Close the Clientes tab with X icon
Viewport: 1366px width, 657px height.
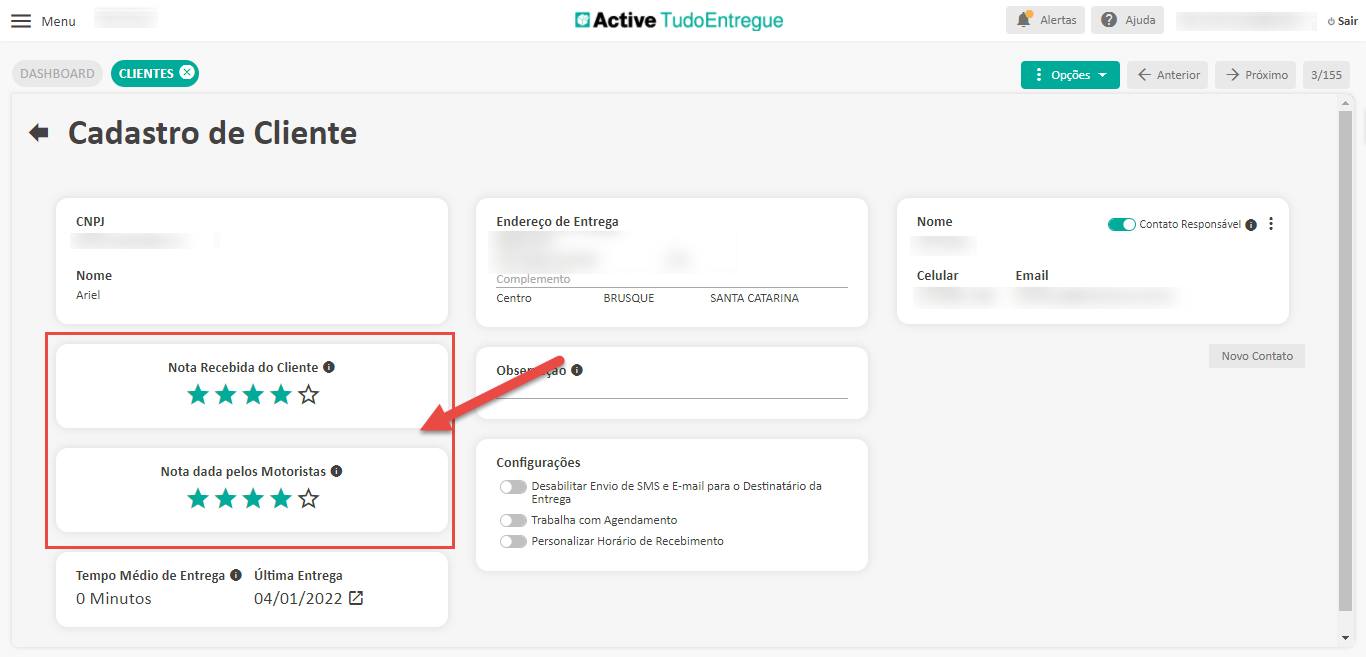(x=187, y=73)
